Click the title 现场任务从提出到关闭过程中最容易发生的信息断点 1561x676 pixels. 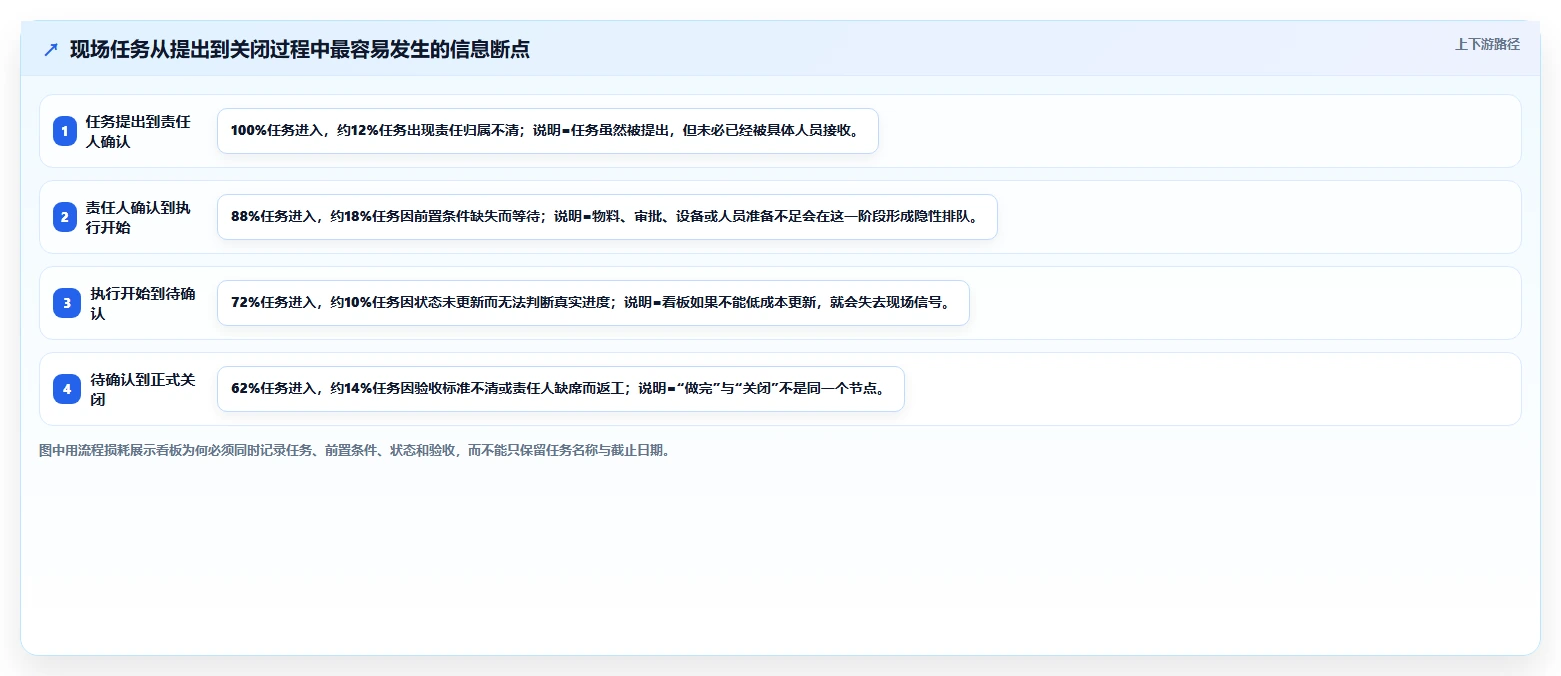300,49
